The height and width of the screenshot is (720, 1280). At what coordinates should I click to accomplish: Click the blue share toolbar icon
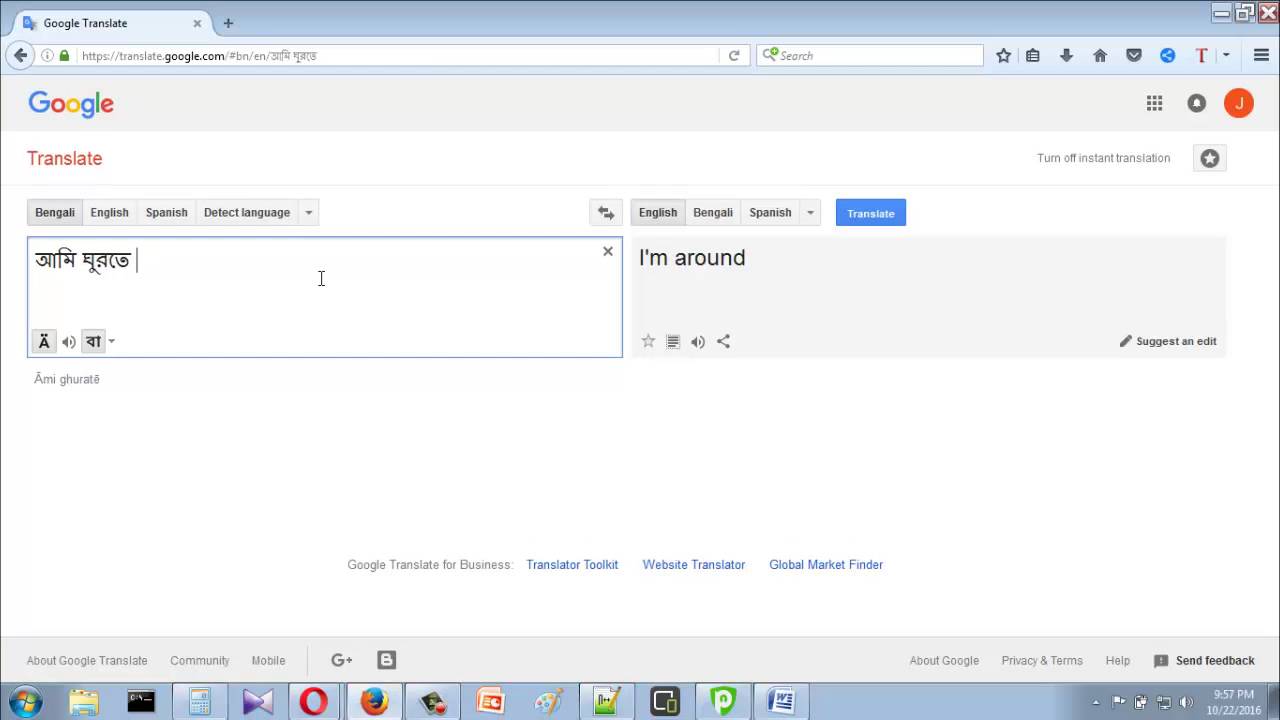pos(1167,56)
